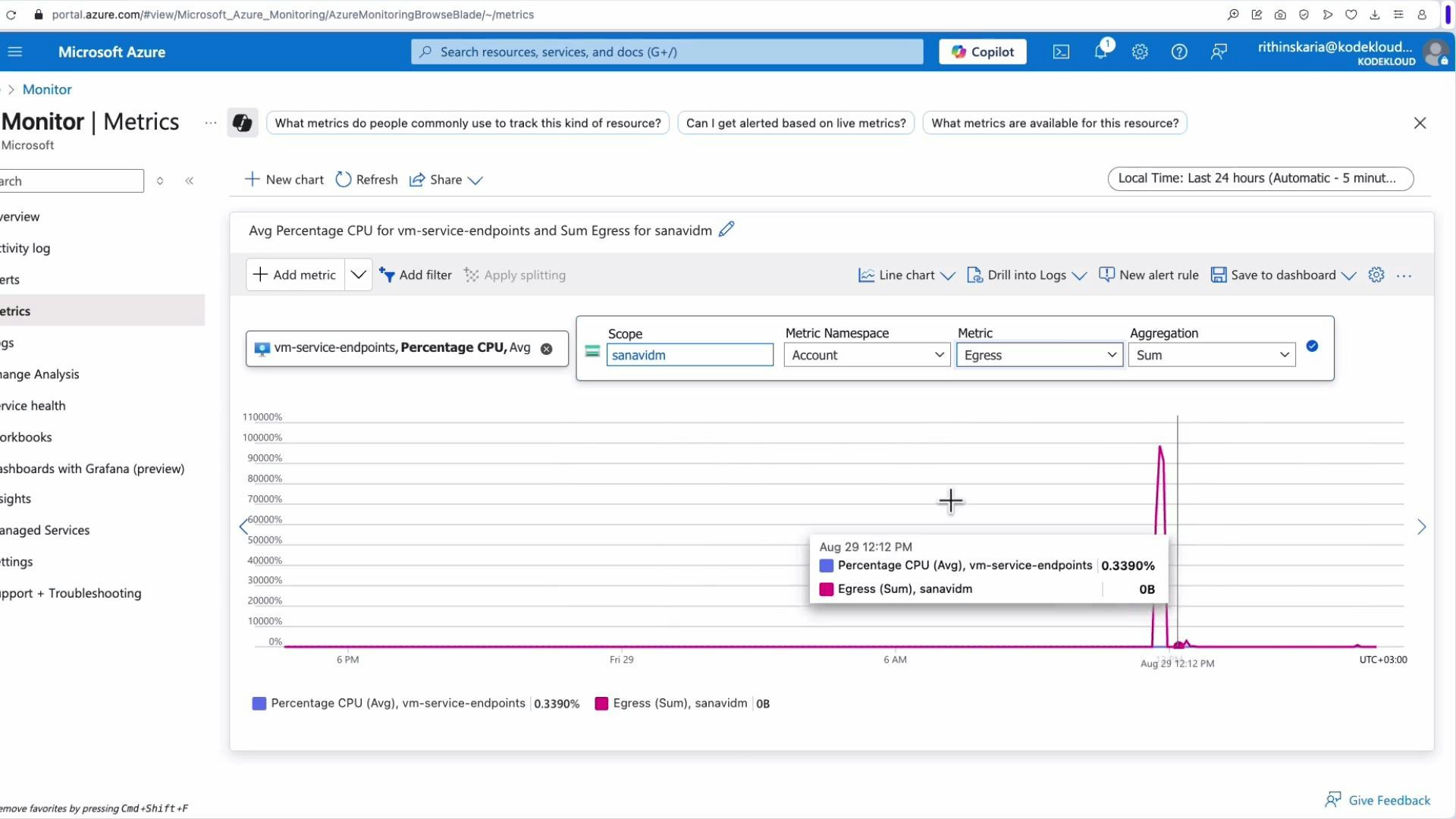
Task: Open the portal hamburger menu
Action: [x=14, y=52]
